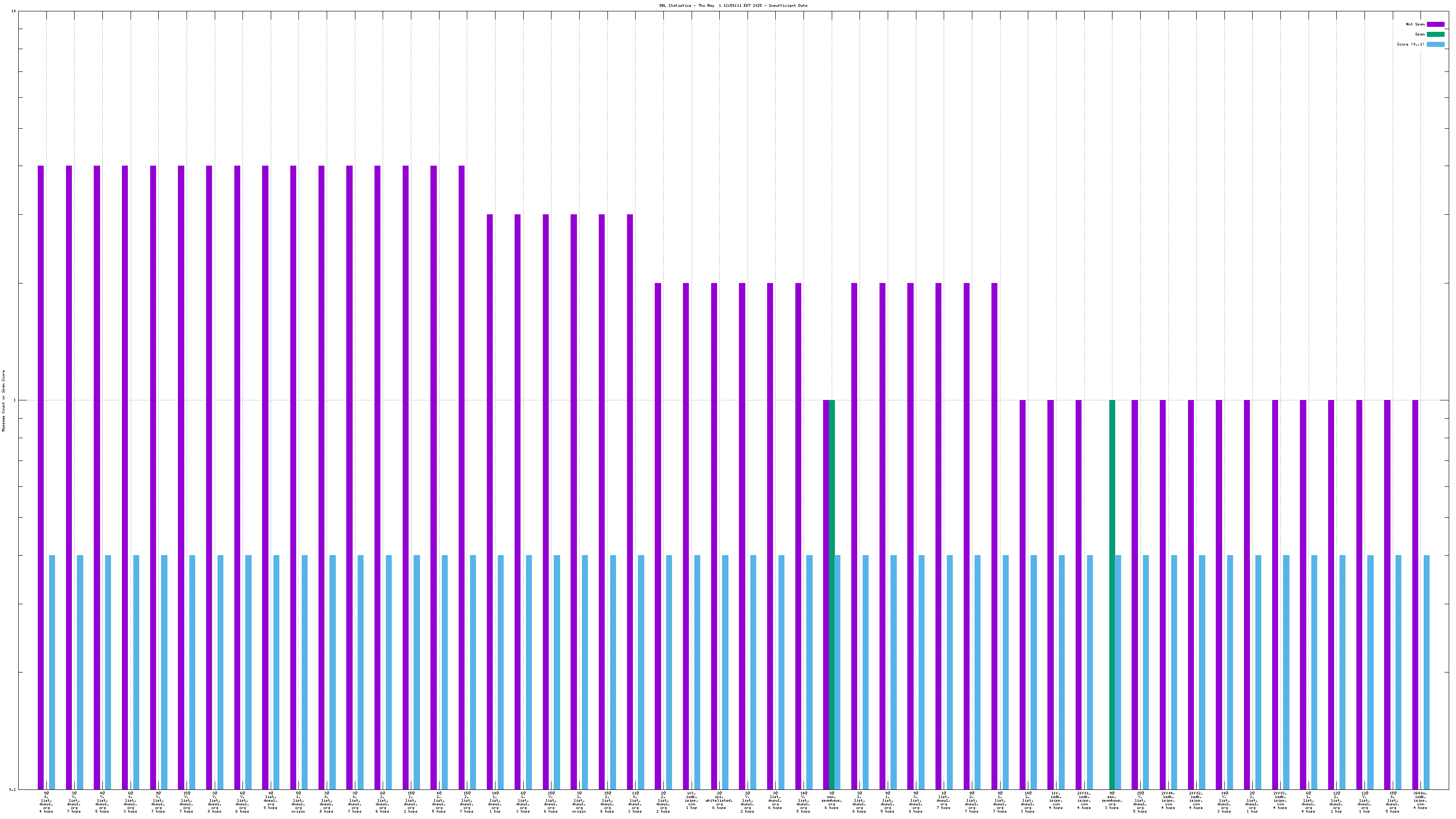Image resolution: width=1456 pixels, height=819 pixels.
Task: Click the RBL Statistics chart title
Action: 733,5
